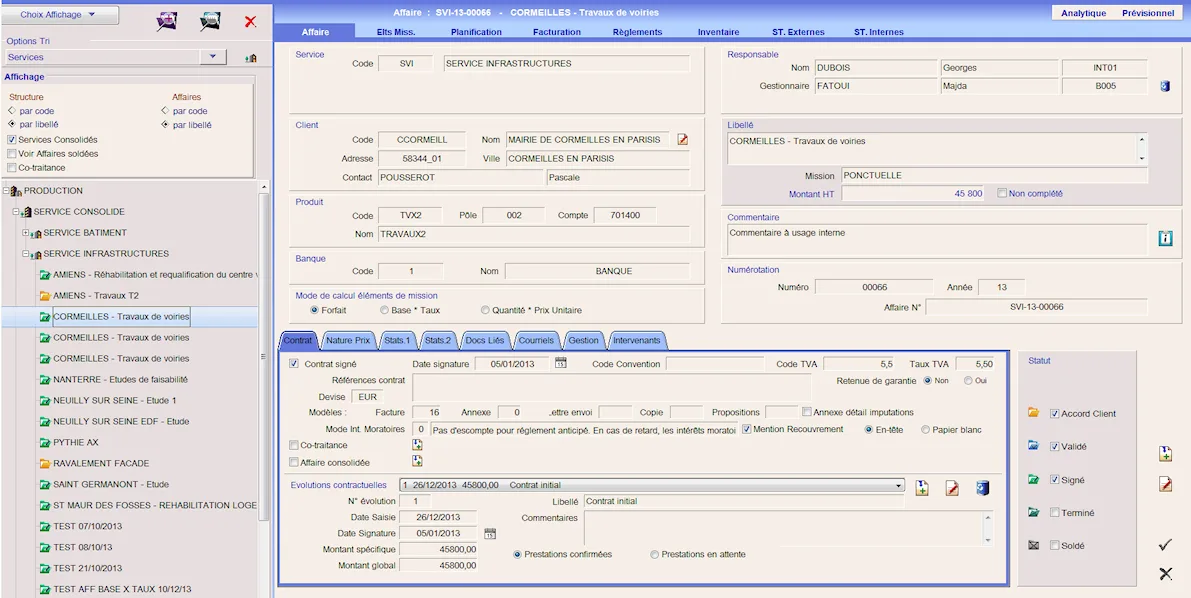
Task: Click dark folder icon beside Terminé
Action: pyautogui.click(x=1033, y=512)
